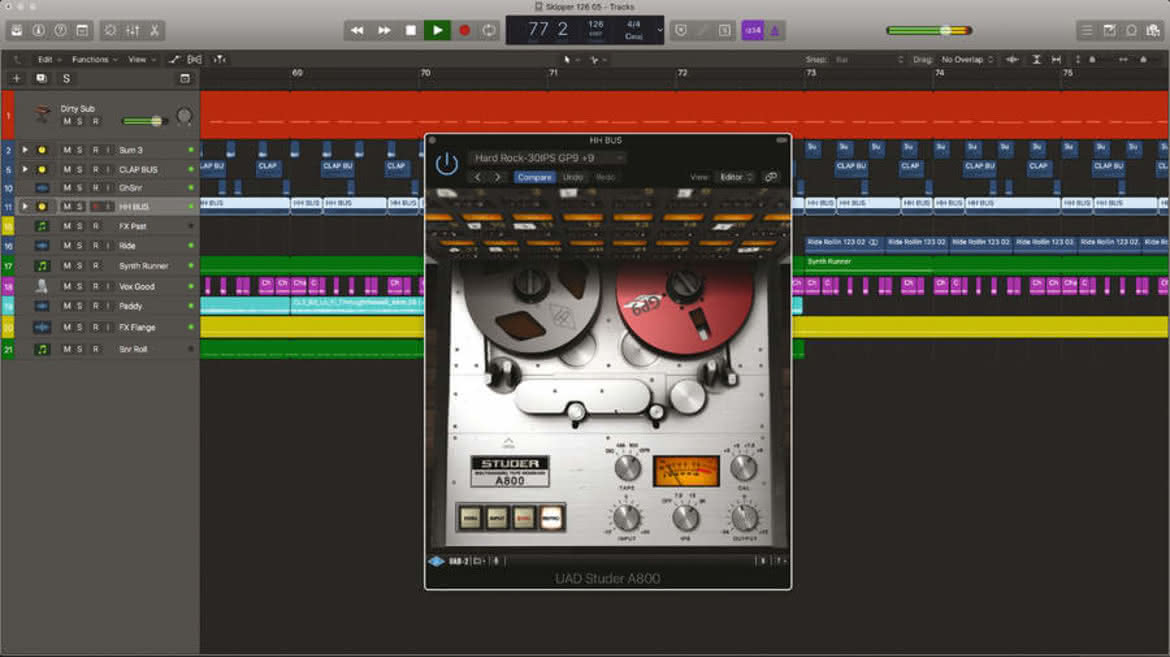Click the Undo button in plugin header
The height and width of the screenshot is (657, 1170).
[x=573, y=177]
